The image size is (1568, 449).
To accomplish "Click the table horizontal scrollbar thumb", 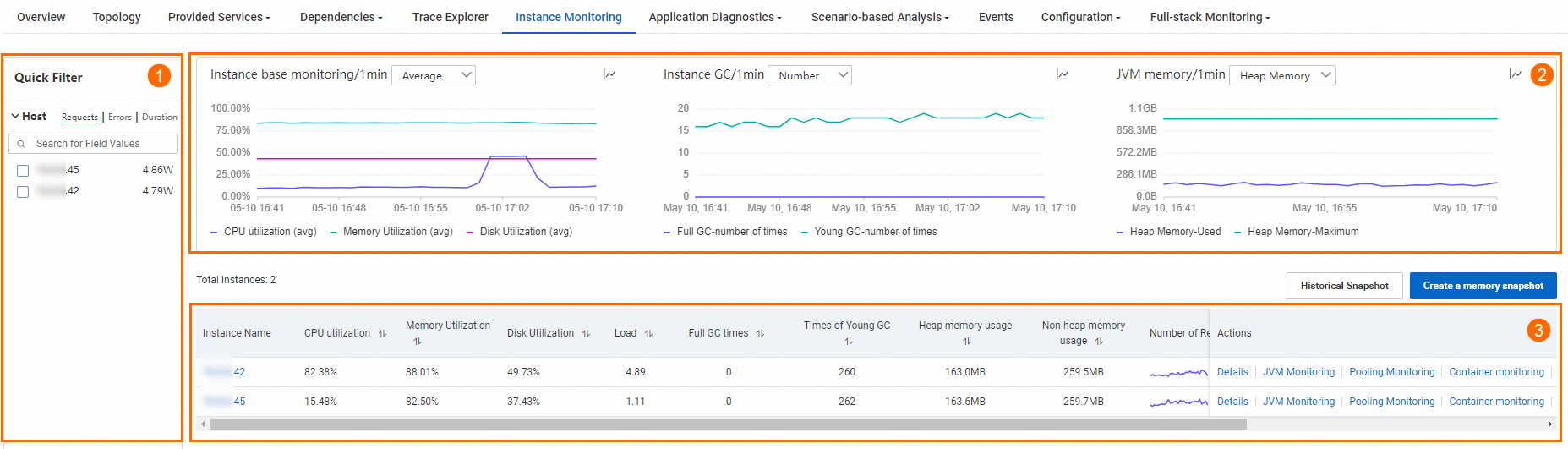I will (x=728, y=424).
